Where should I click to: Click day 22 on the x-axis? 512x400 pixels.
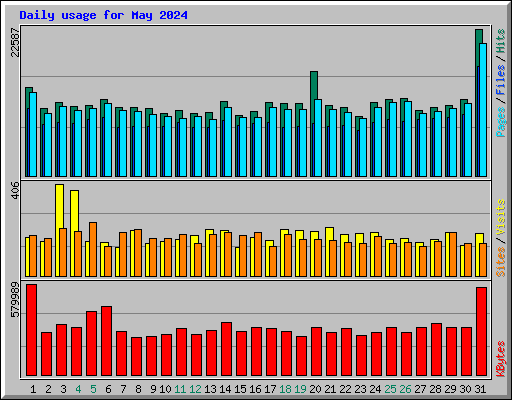click(x=345, y=389)
